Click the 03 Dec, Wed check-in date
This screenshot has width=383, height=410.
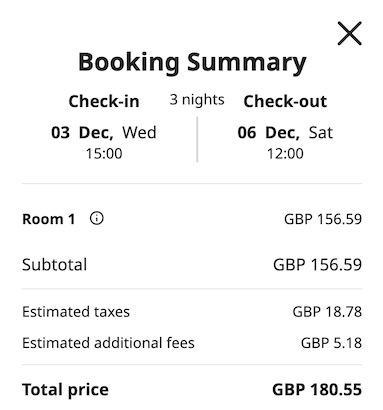coord(104,133)
